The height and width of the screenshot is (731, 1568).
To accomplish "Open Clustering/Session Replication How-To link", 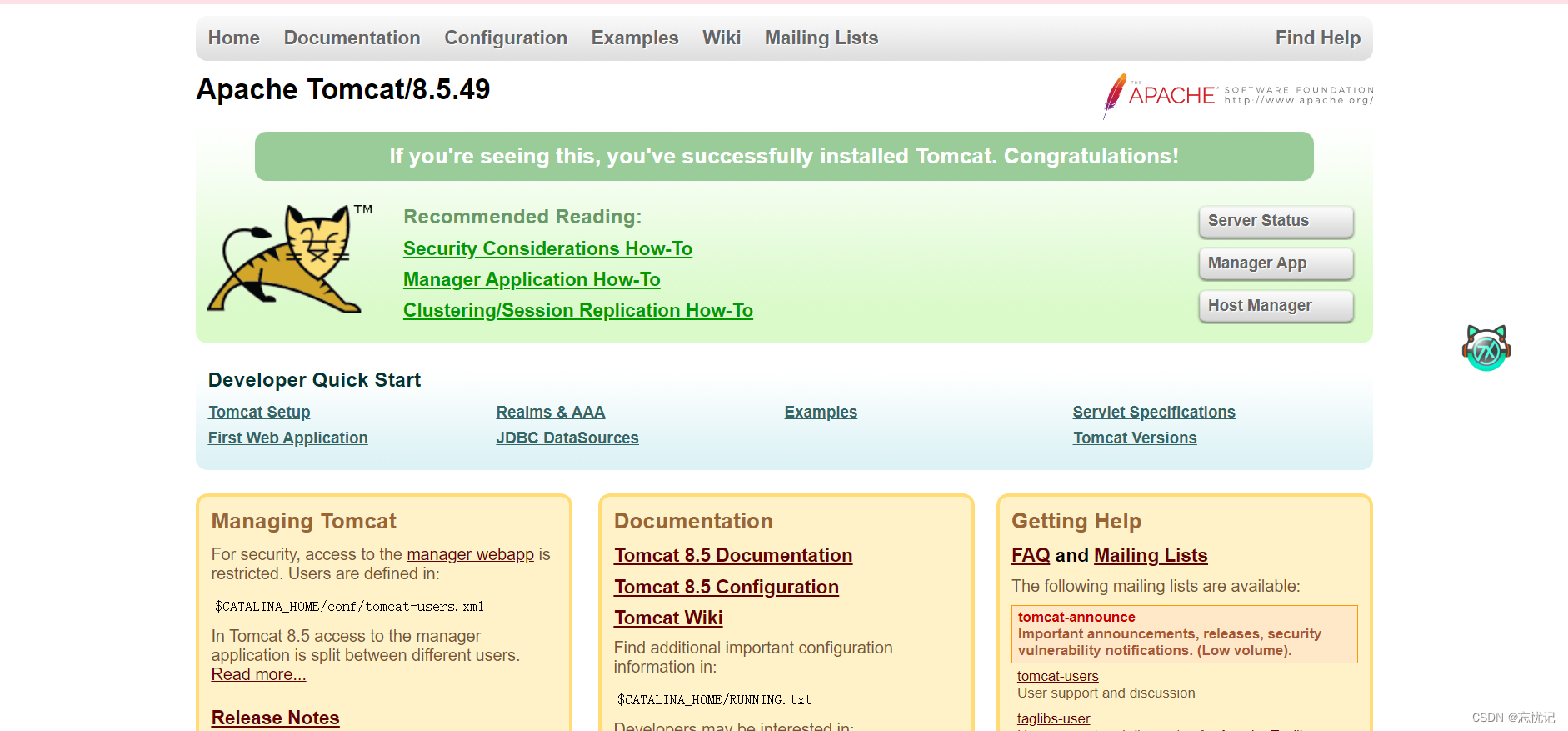I will coord(578,310).
